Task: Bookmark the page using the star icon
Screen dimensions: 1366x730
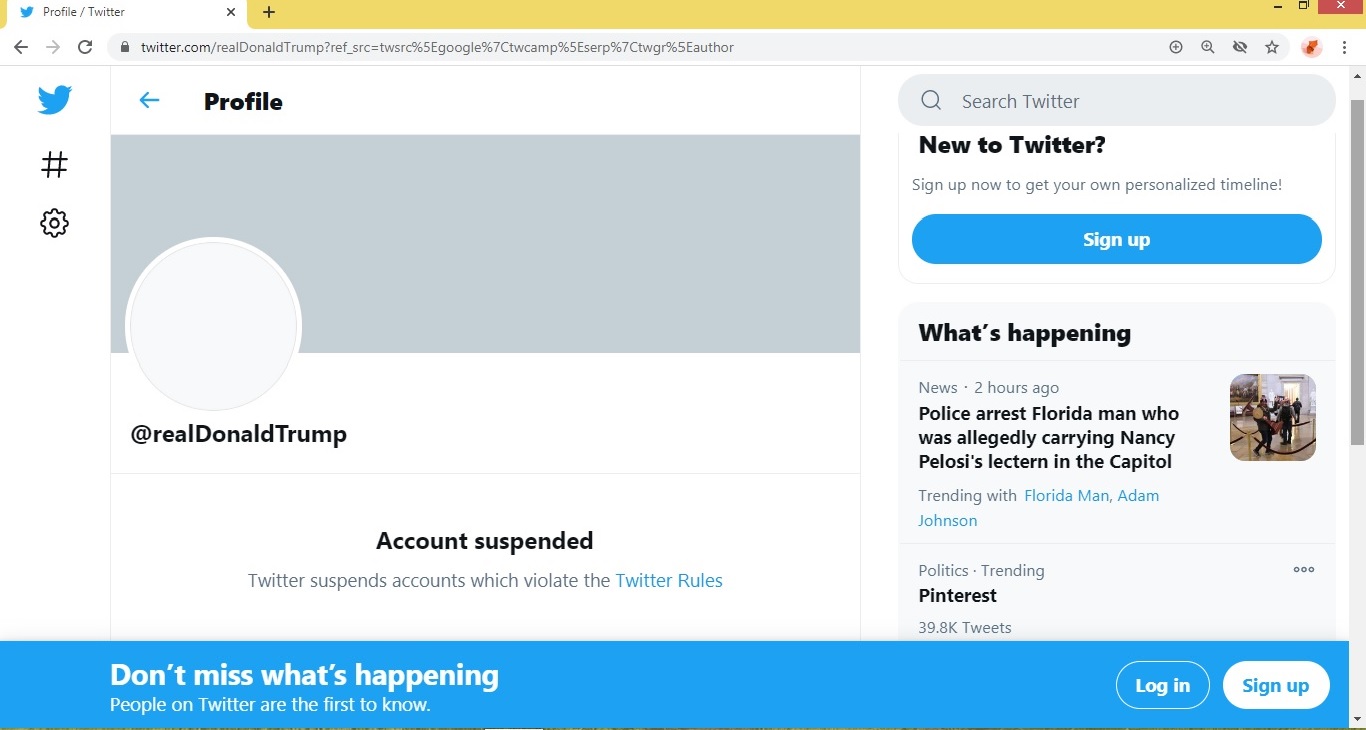Action: coord(1272,47)
